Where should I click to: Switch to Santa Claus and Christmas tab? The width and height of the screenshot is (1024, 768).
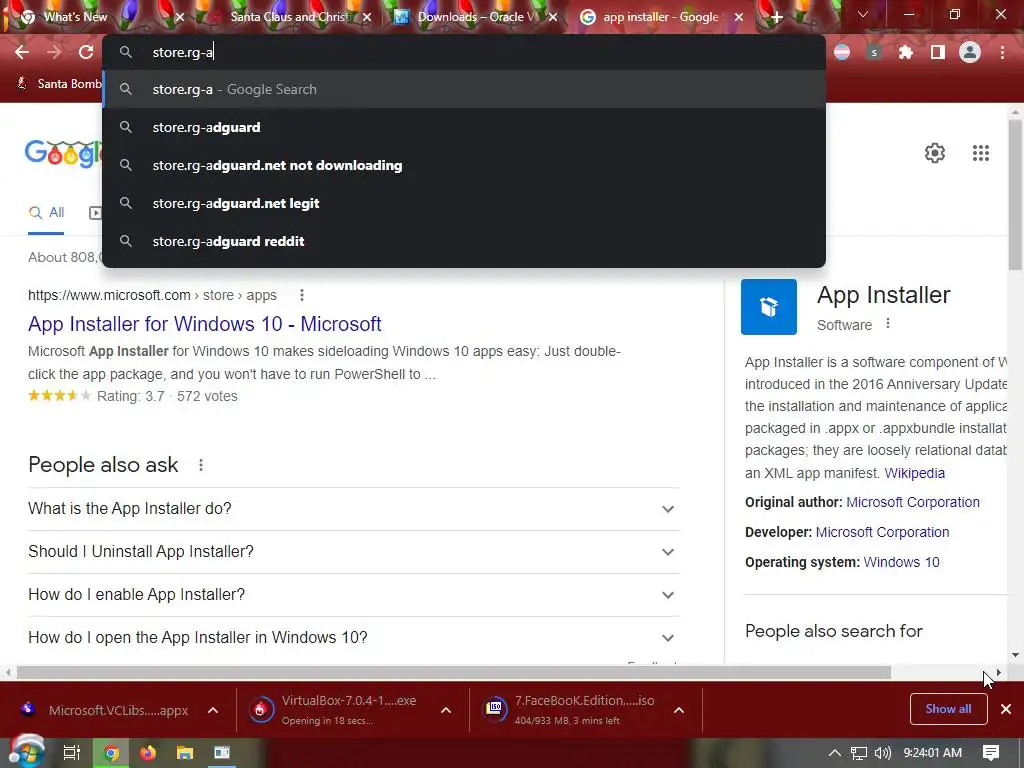[289, 17]
